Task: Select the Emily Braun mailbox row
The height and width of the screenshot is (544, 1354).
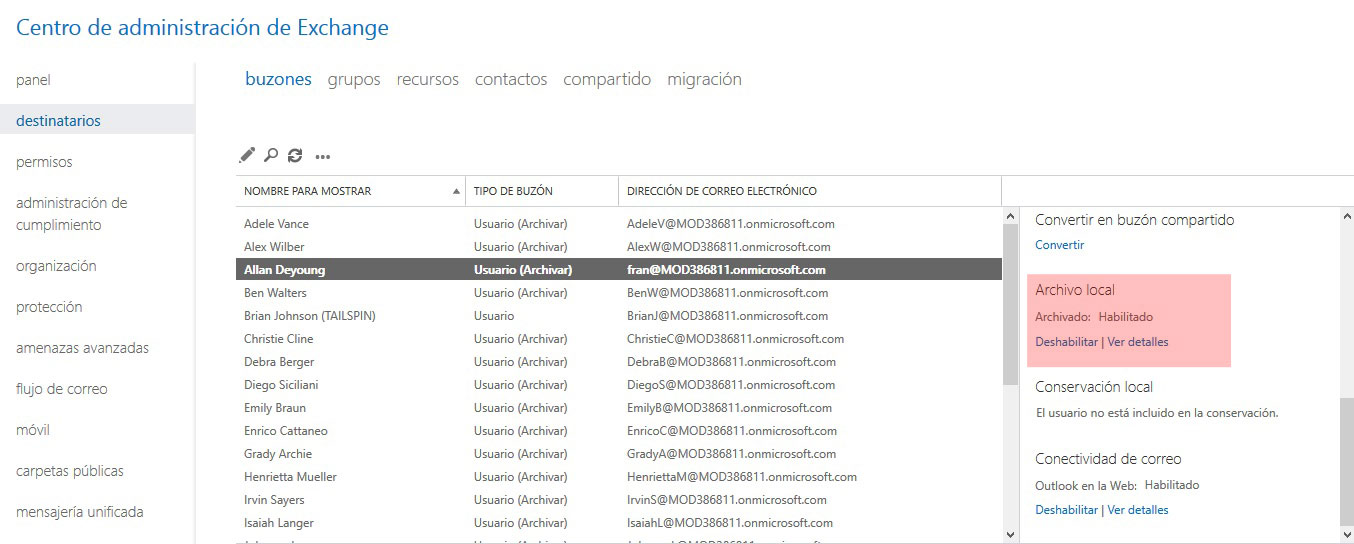Action: click(618, 408)
